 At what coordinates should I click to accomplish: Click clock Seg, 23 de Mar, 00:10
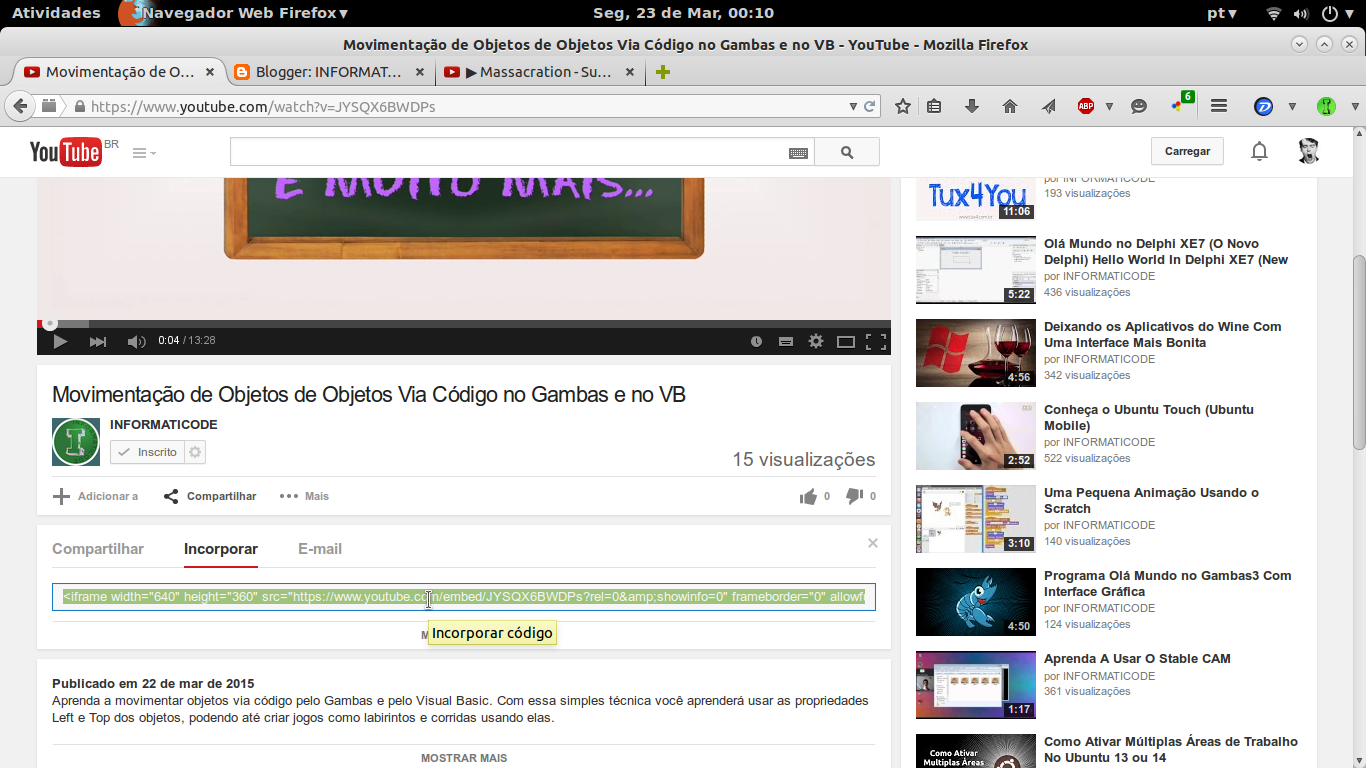point(683,13)
